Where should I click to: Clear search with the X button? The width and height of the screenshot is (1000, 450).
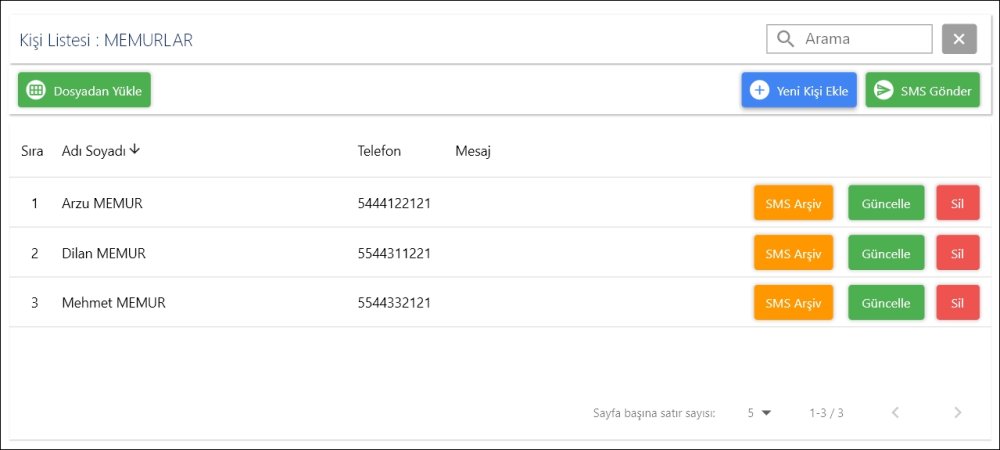(958, 39)
